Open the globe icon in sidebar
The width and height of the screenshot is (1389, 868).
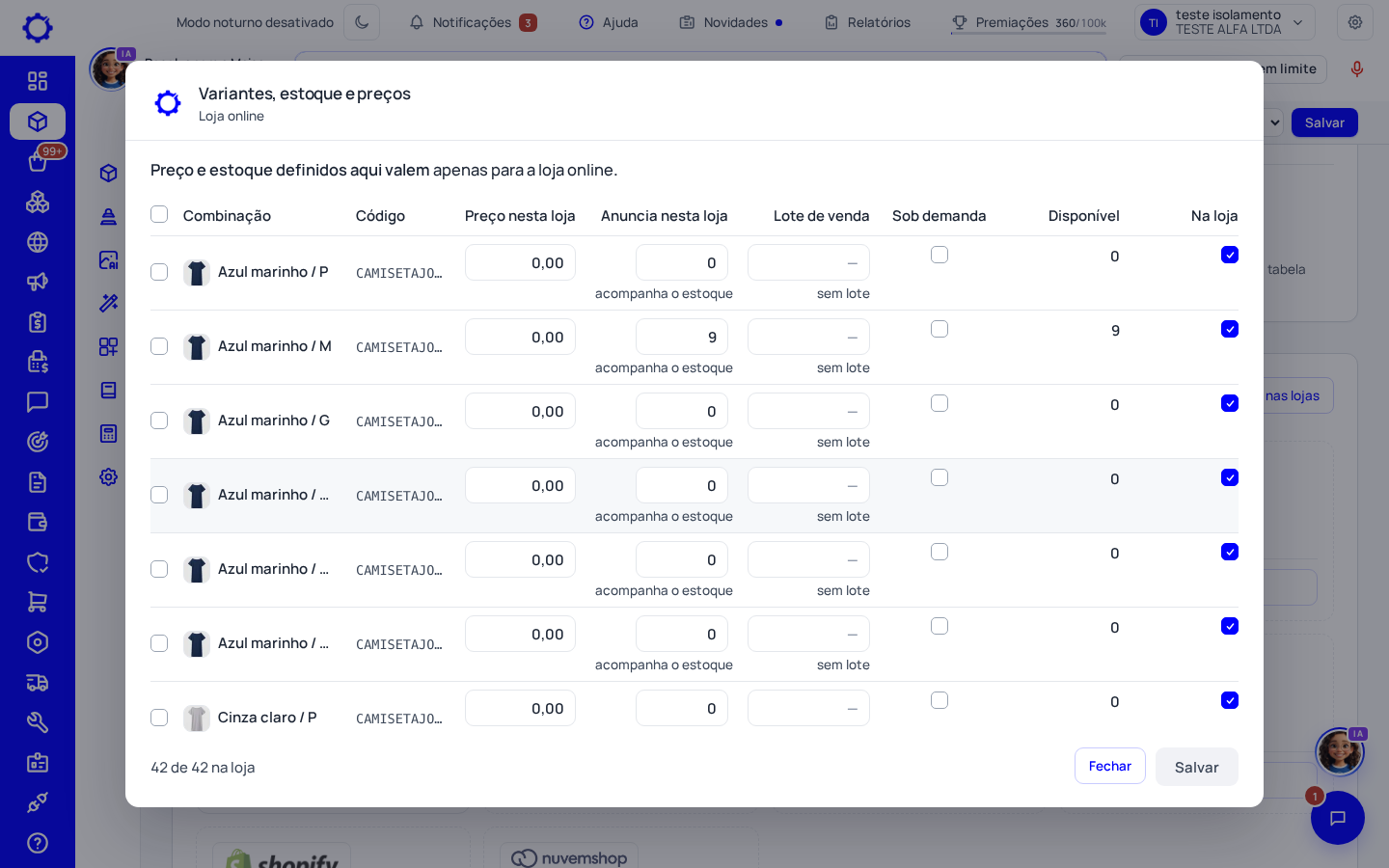[38, 242]
